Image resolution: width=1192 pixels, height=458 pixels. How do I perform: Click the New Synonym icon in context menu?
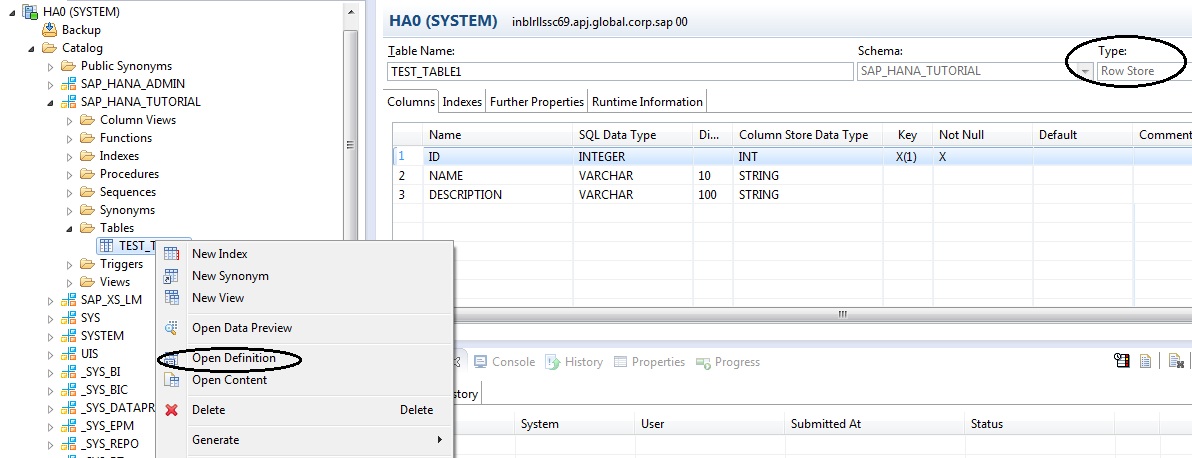[172, 276]
